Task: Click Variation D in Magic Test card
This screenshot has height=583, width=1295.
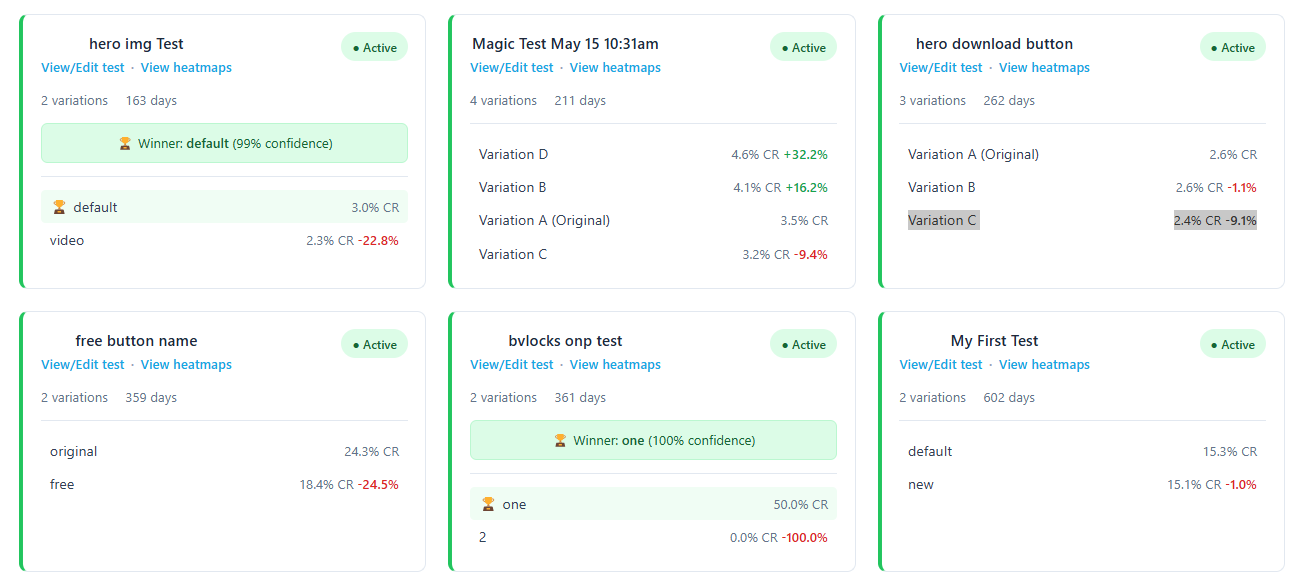Action: point(513,154)
